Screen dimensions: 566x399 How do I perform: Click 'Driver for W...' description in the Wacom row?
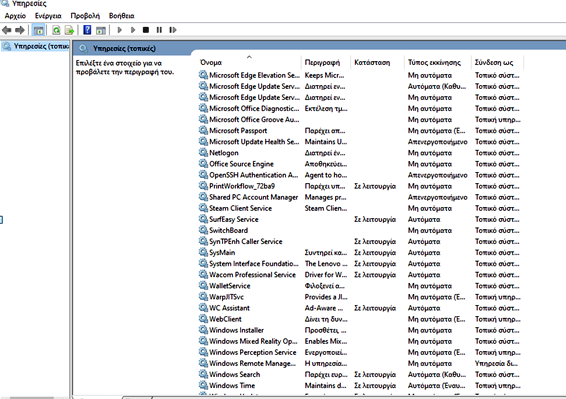[x=326, y=275]
